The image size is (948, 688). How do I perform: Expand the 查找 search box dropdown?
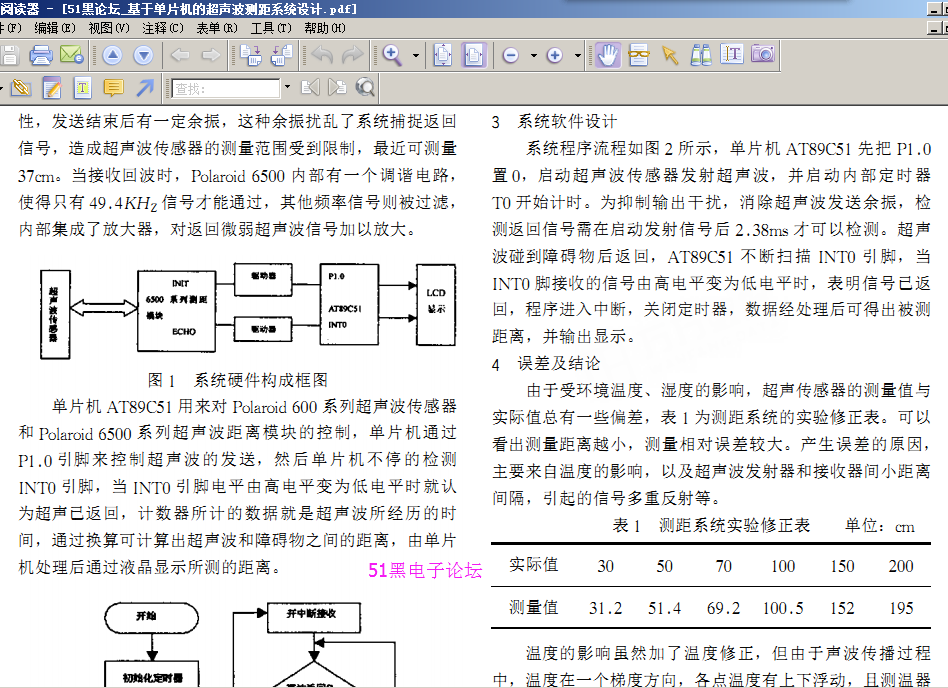click(287, 88)
